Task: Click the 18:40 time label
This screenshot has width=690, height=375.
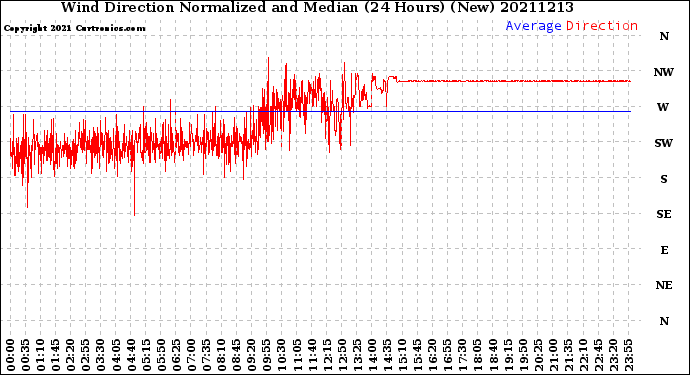Action: (x=492, y=355)
